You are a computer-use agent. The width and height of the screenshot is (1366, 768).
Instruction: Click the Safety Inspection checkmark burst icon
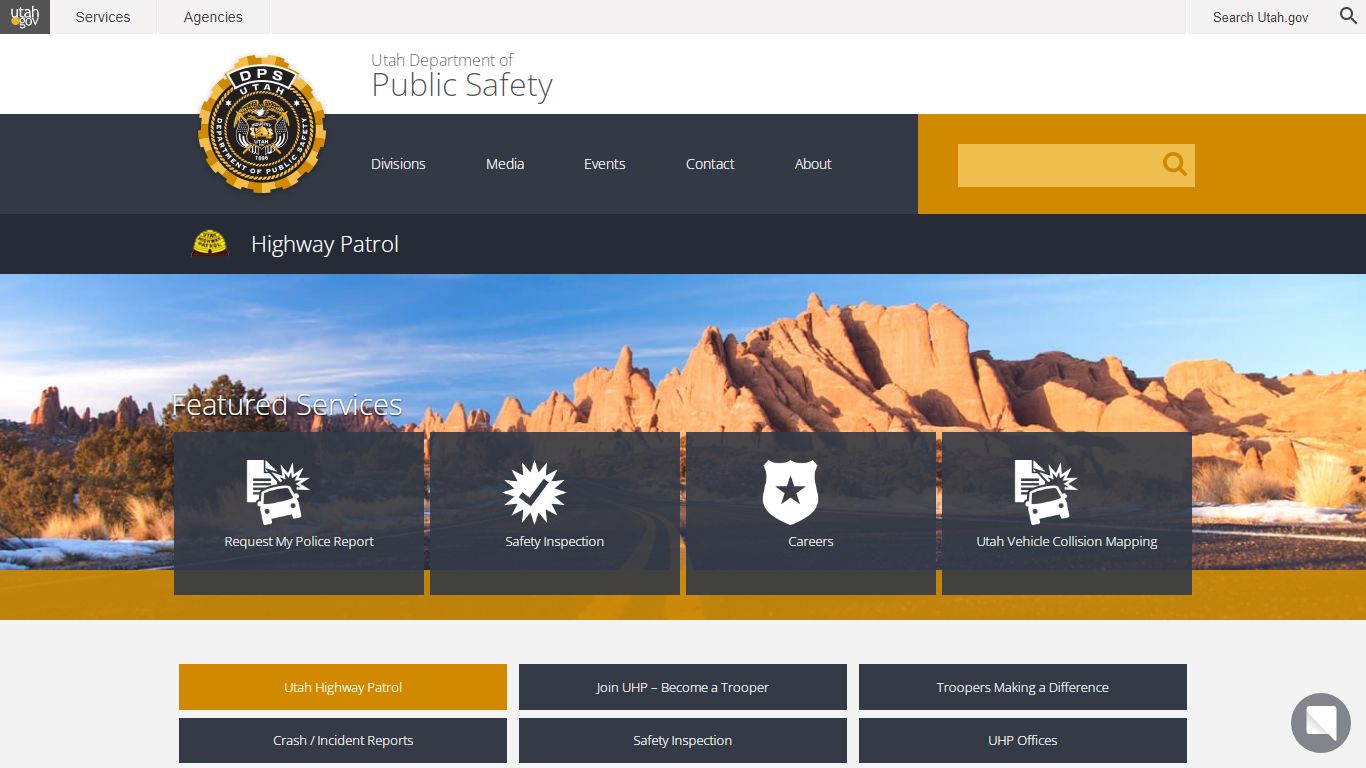(x=534, y=492)
